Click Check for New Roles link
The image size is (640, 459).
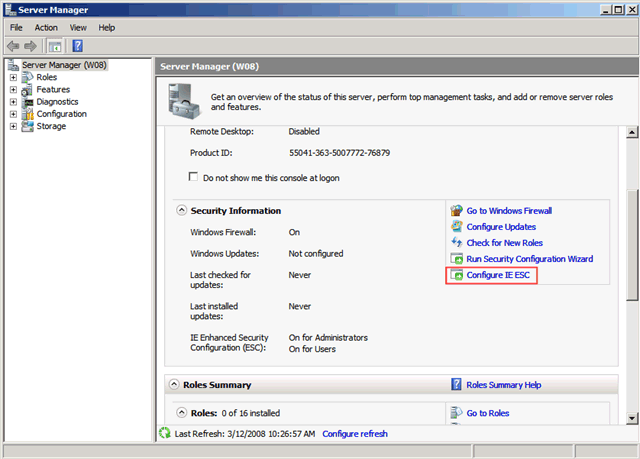pyautogui.click(x=504, y=243)
